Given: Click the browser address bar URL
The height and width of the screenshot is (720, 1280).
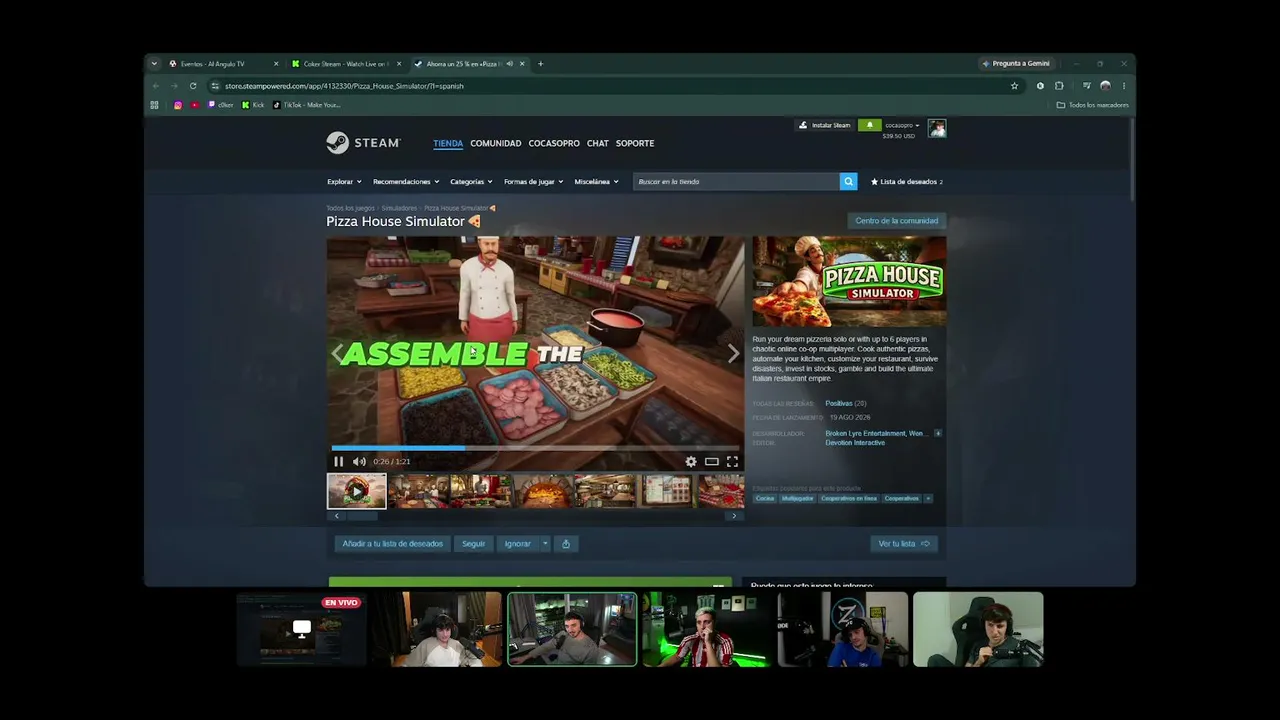Looking at the screenshot, I should [x=344, y=86].
